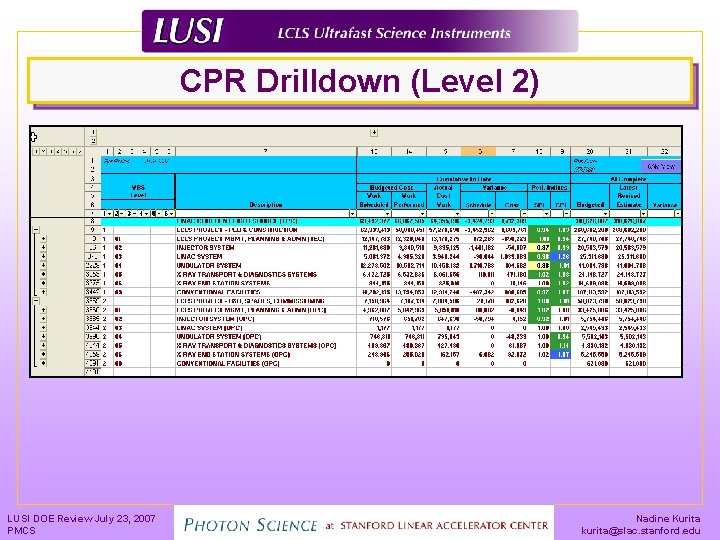This screenshot has width=720, height=540.
Task: Expand the Linac System row group
Action: pyautogui.click(x=44, y=256)
